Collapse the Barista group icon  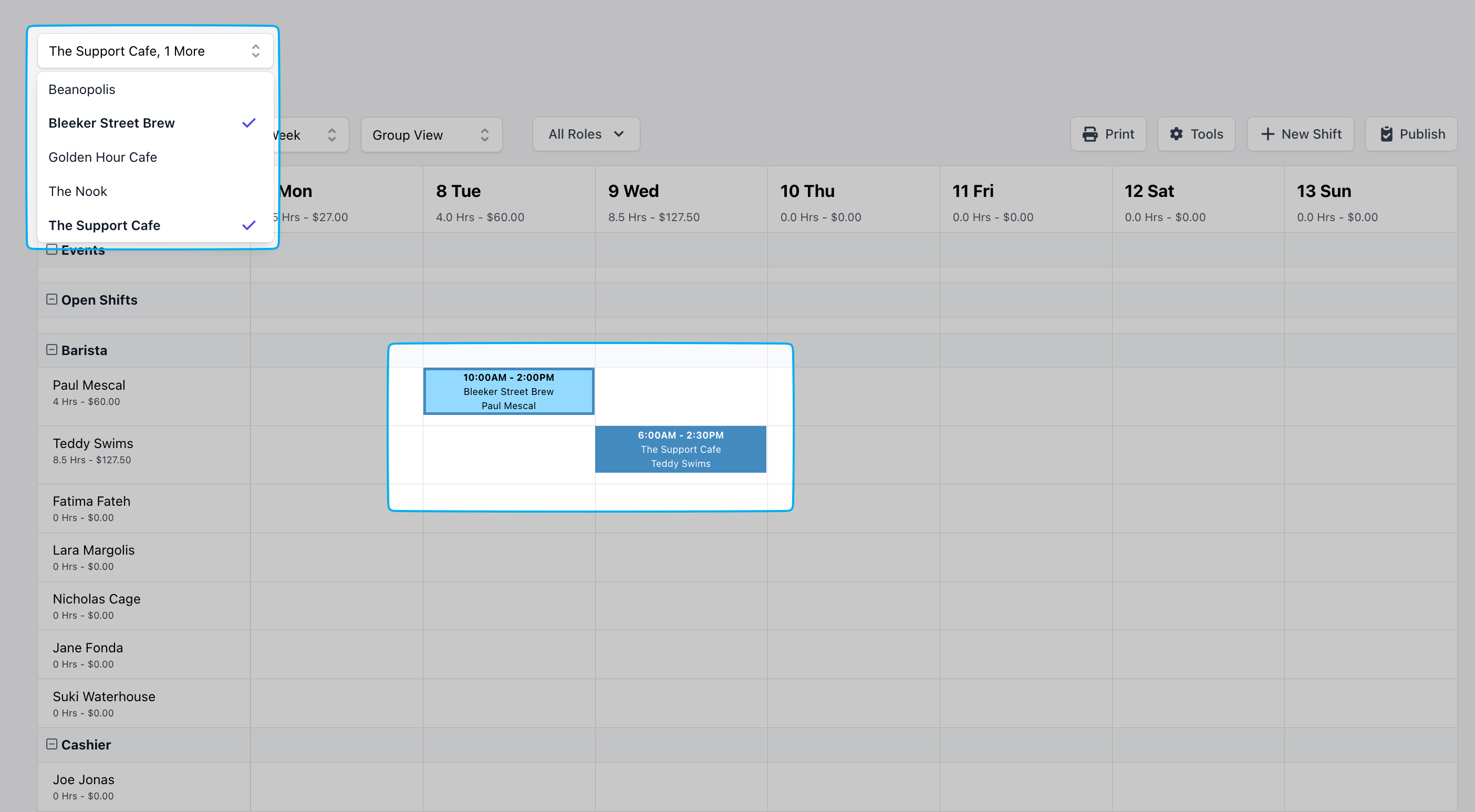(51, 349)
